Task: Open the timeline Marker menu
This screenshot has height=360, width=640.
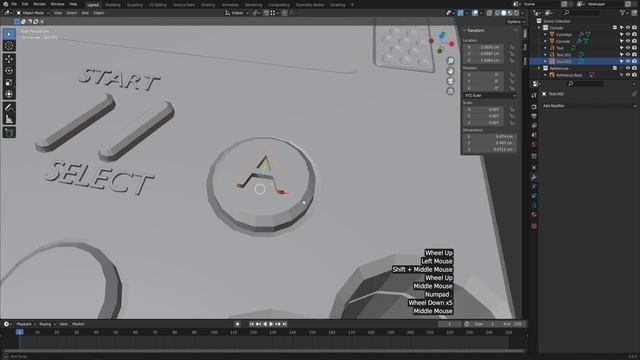Action: point(78,324)
